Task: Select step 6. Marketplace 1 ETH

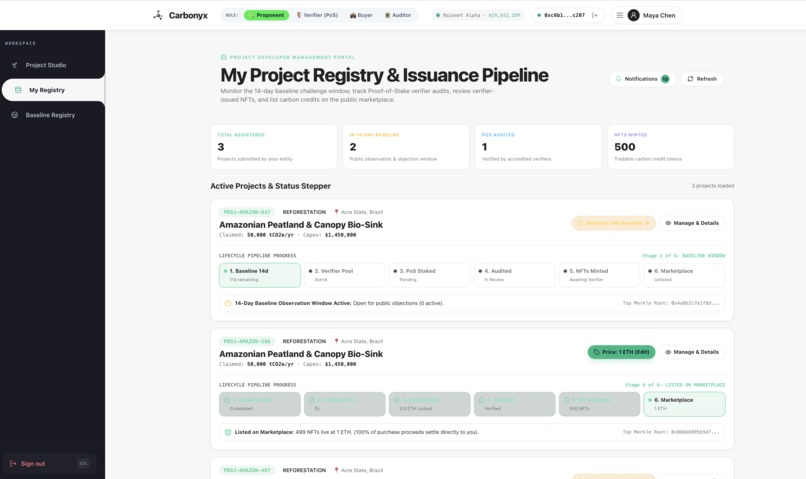Action: tap(684, 404)
